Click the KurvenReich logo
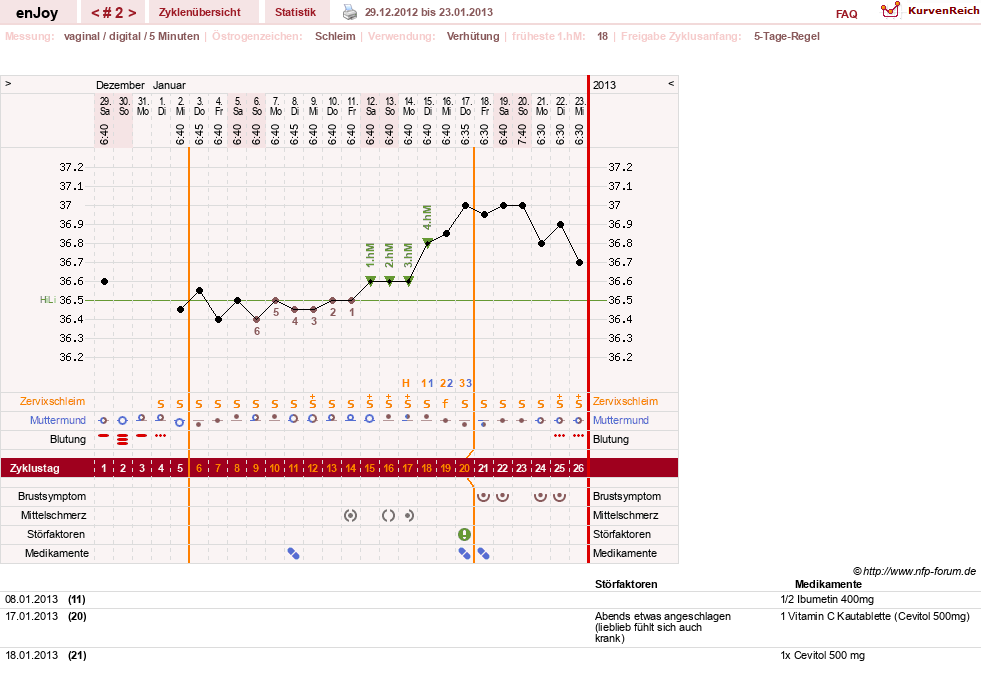The width and height of the screenshot is (981, 691). coord(930,11)
